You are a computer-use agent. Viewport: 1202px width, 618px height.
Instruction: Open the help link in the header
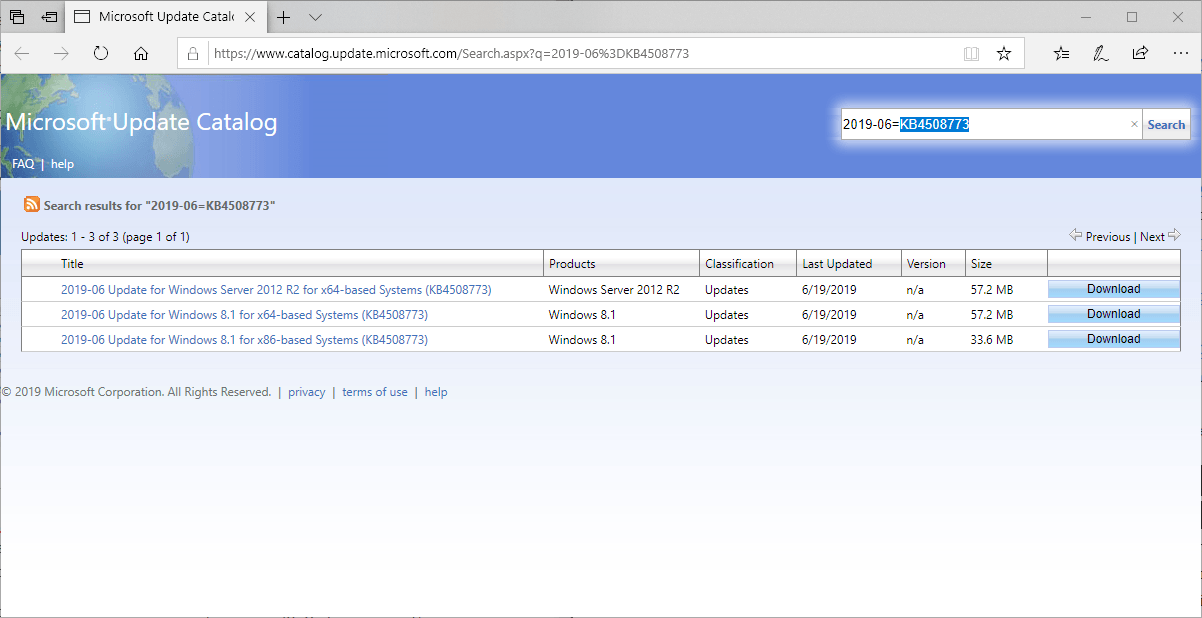tap(62, 164)
